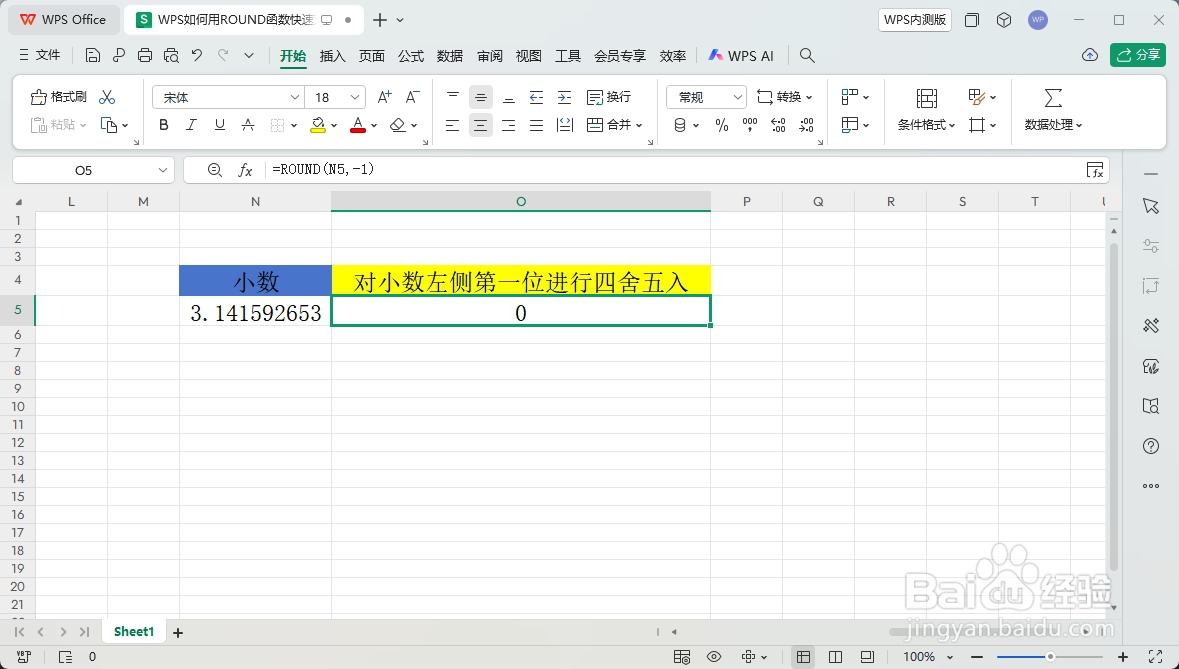Adjust the zoom slider handle
1179x669 pixels.
pyautogui.click(x=1050, y=657)
